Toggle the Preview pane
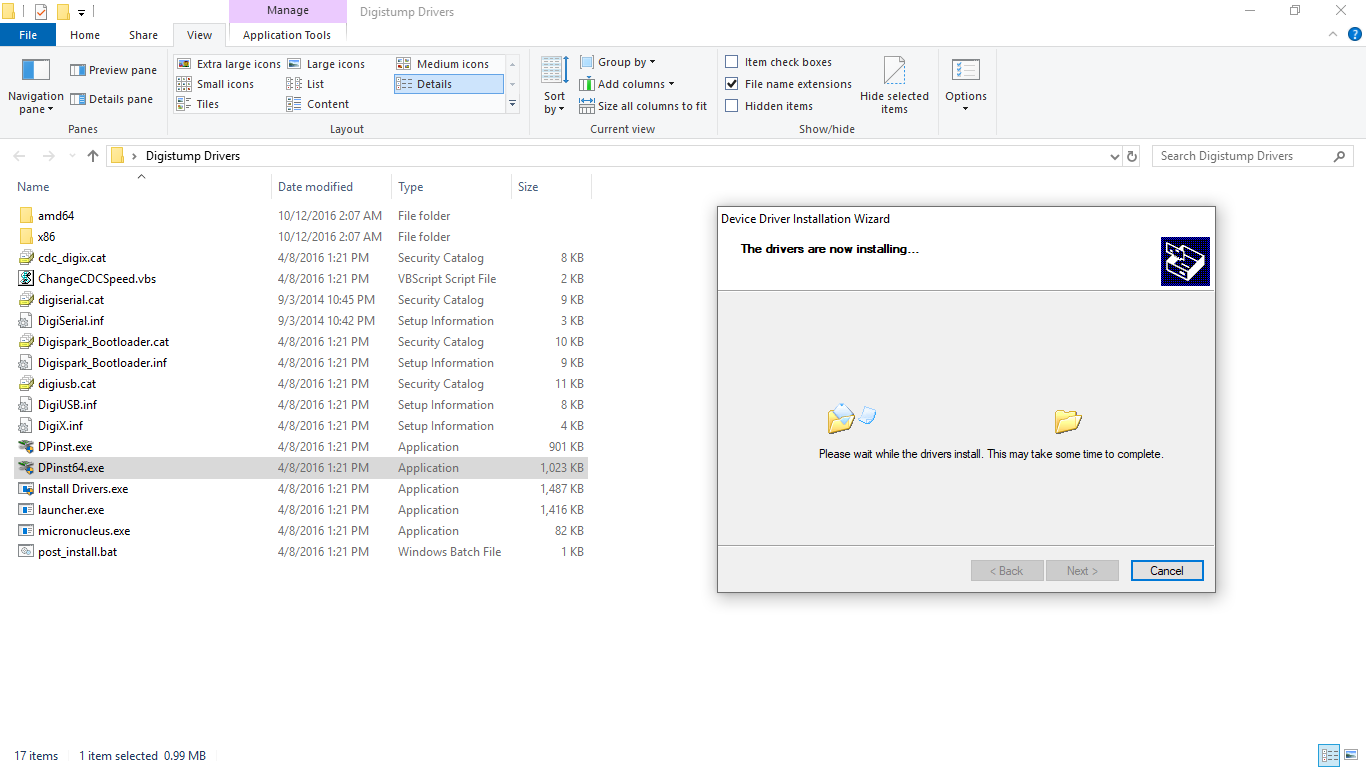 [x=113, y=70]
